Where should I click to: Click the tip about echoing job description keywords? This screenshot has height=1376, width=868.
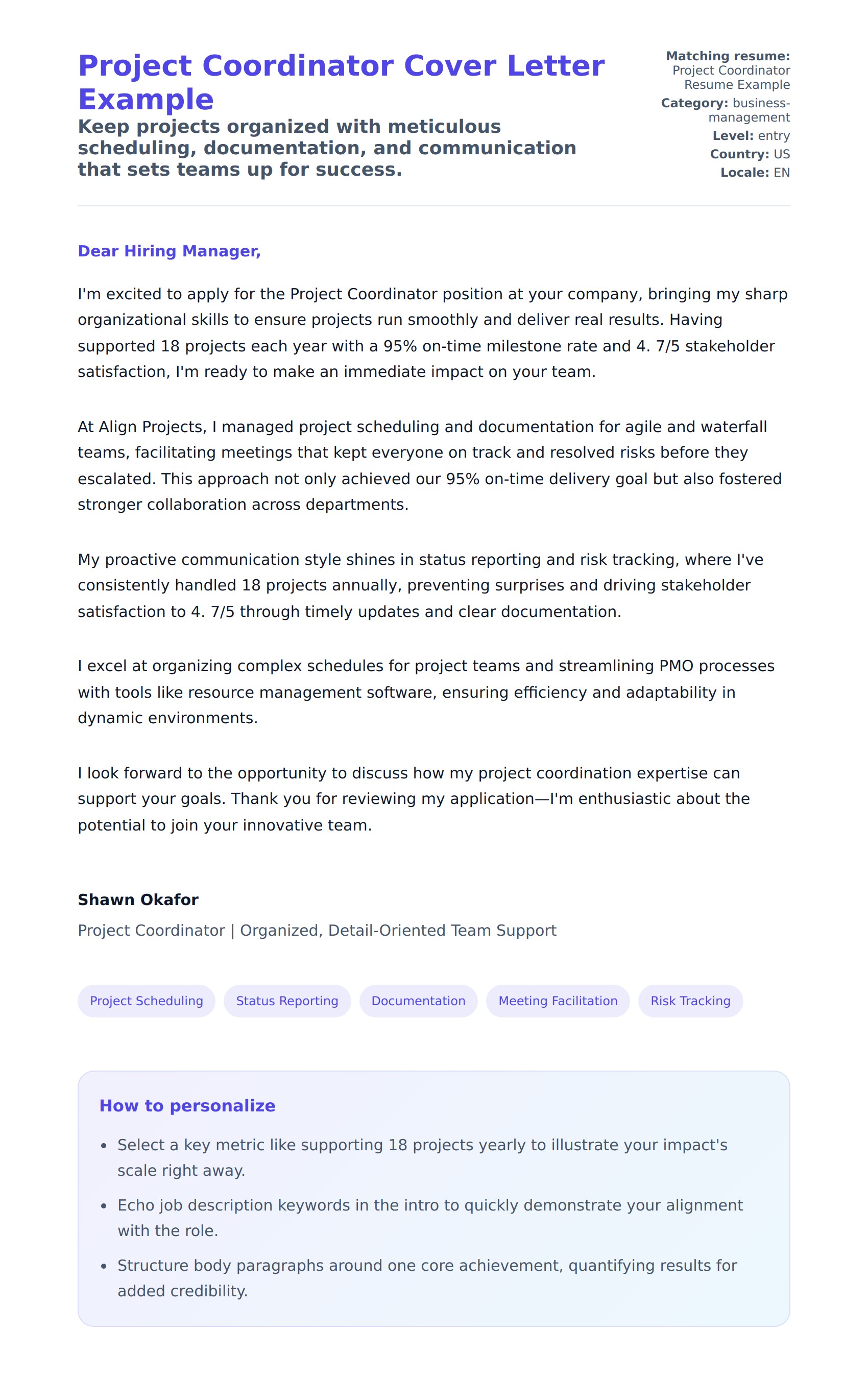pos(429,1218)
